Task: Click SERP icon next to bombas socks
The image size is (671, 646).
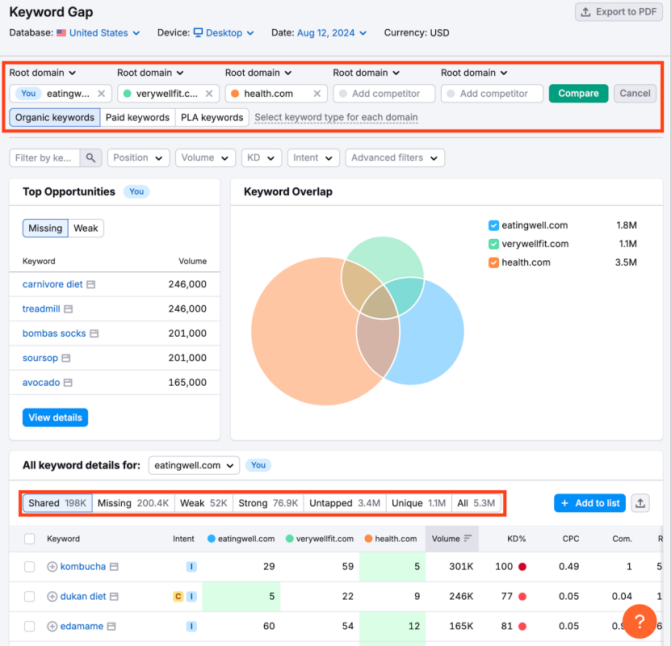Action: [95, 333]
